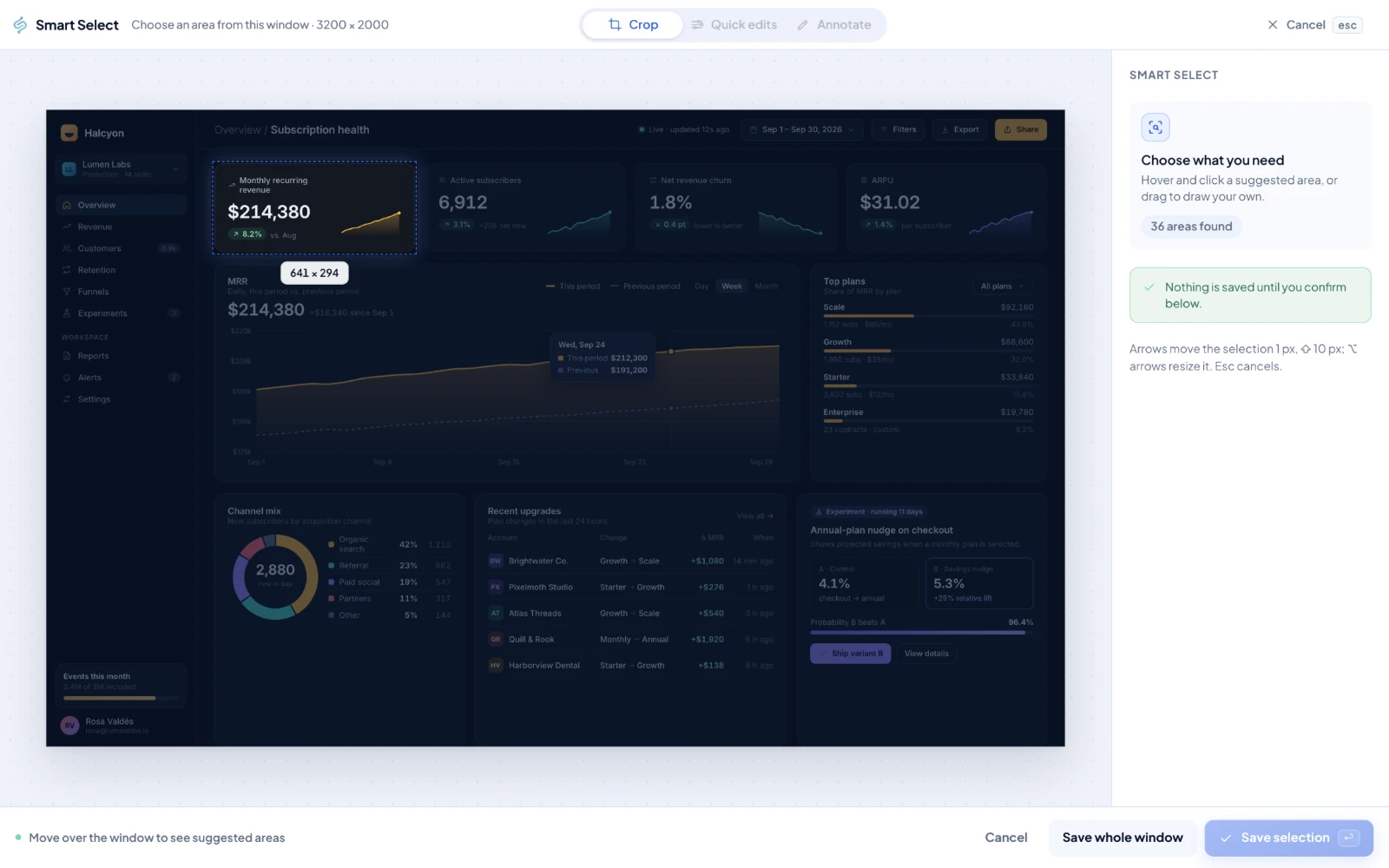Click the Funnels icon in sidebar
The width and height of the screenshot is (1389, 868).
pyautogui.click(x=67, y=292)
